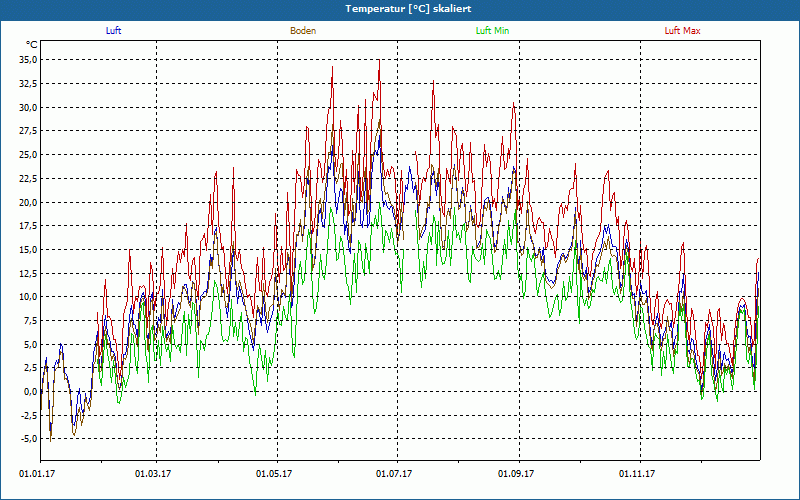The height and width of the screenshot is (500, 800).
Task: Click the 01.01.17 date label
Action: click(37, 474)
